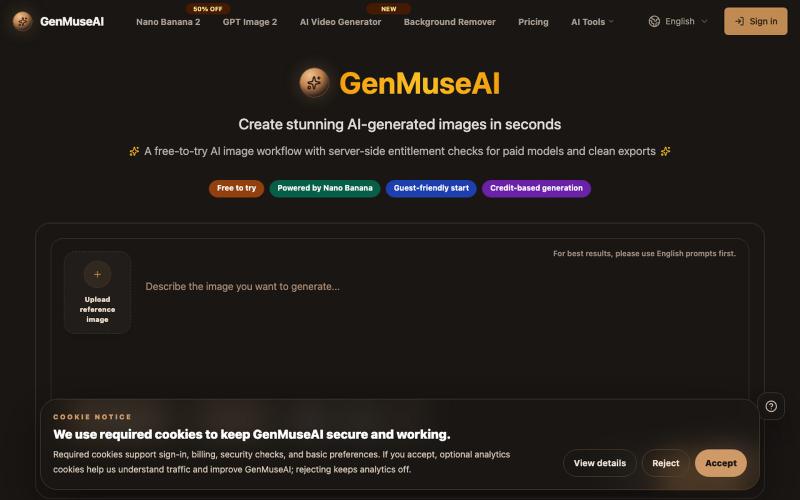Reject optional cookies
800x500 pixels.
click(x=665, y=463)
